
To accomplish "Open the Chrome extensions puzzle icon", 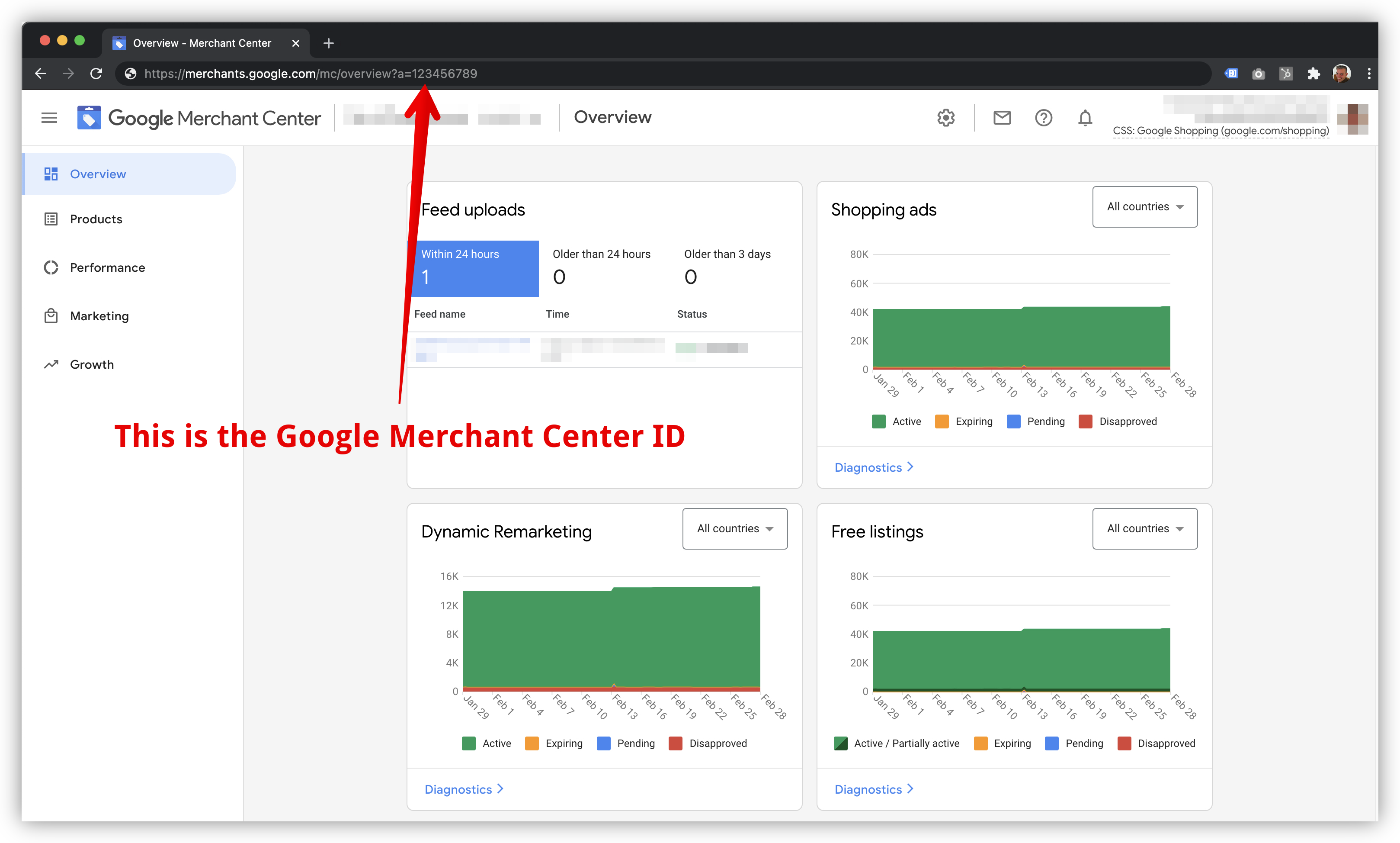I will 1313,73.
